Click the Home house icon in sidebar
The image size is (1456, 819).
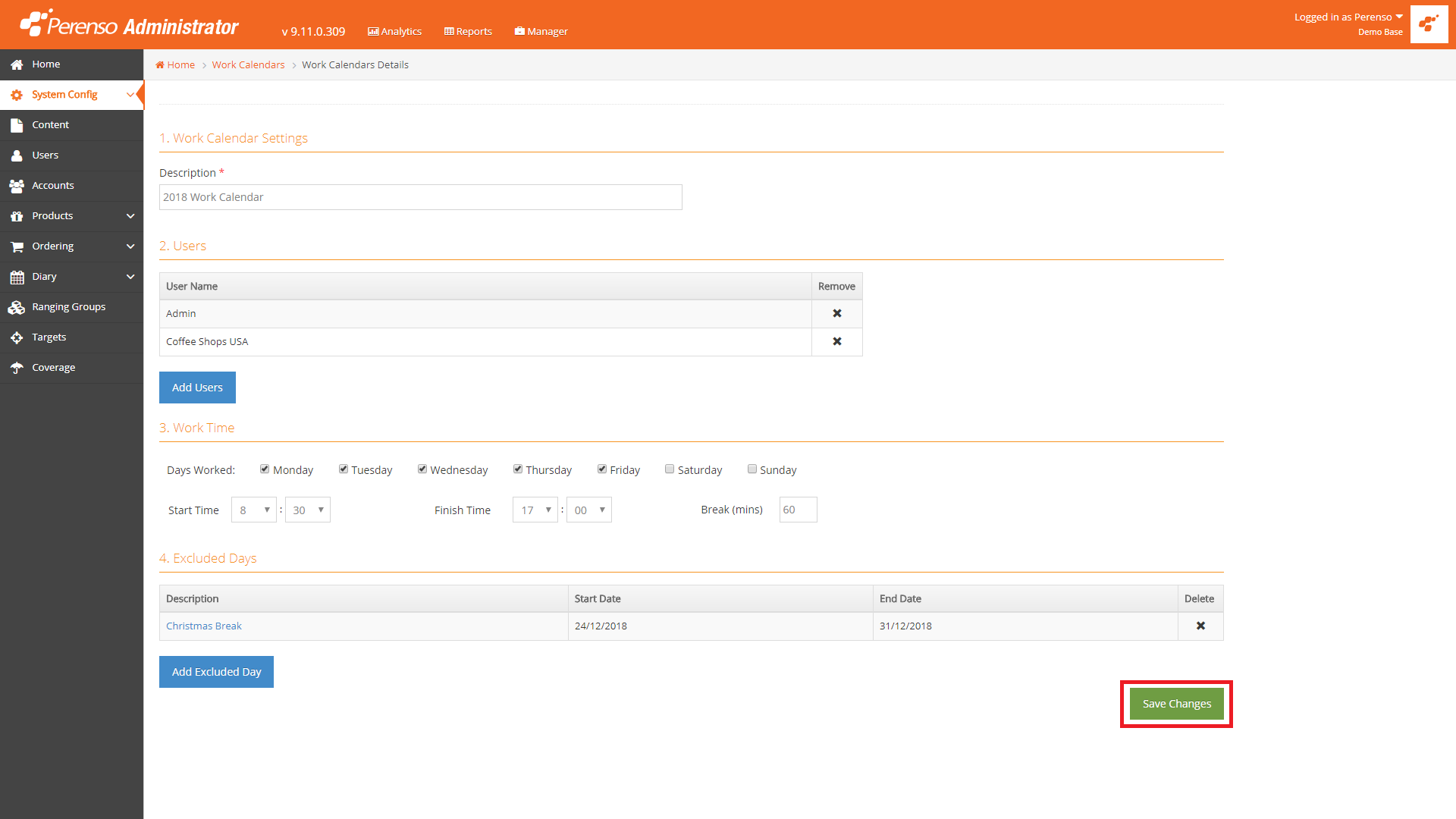coord(17,65)
